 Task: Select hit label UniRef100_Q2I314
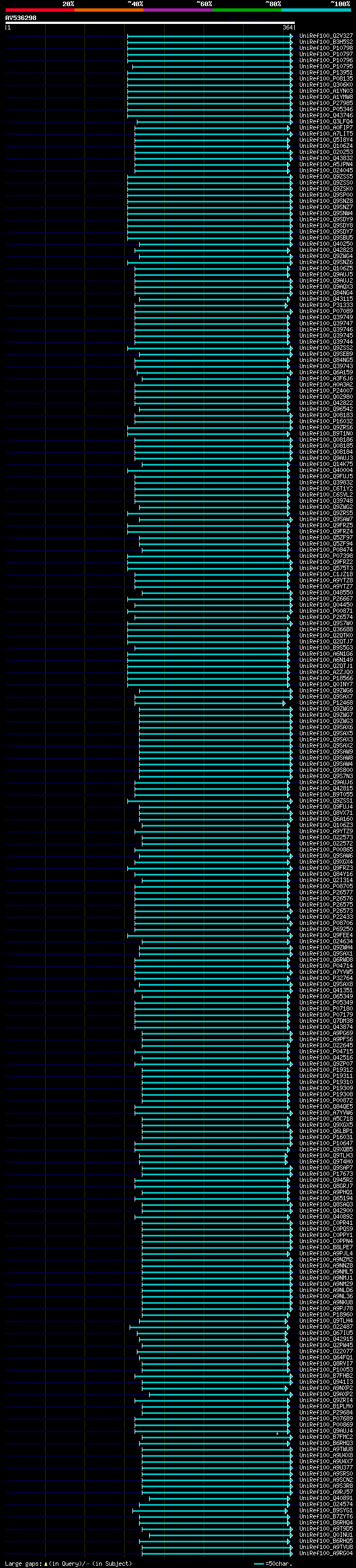pyautogui.click(x=326, y=880)
